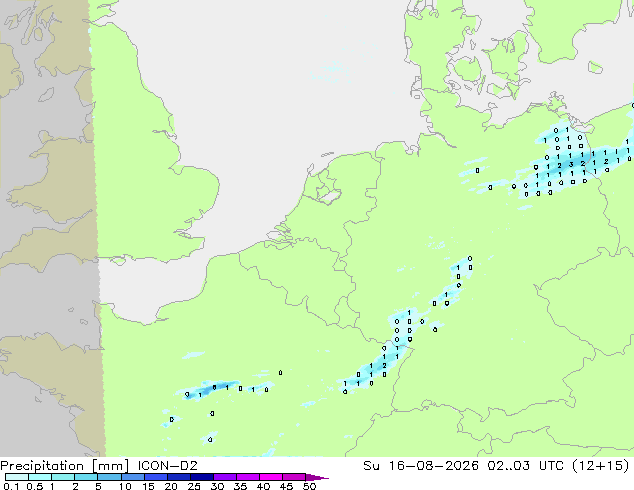The image size is (634, 490).
Task: Click the "0.5" legend scale label
Action: (34, 486)
